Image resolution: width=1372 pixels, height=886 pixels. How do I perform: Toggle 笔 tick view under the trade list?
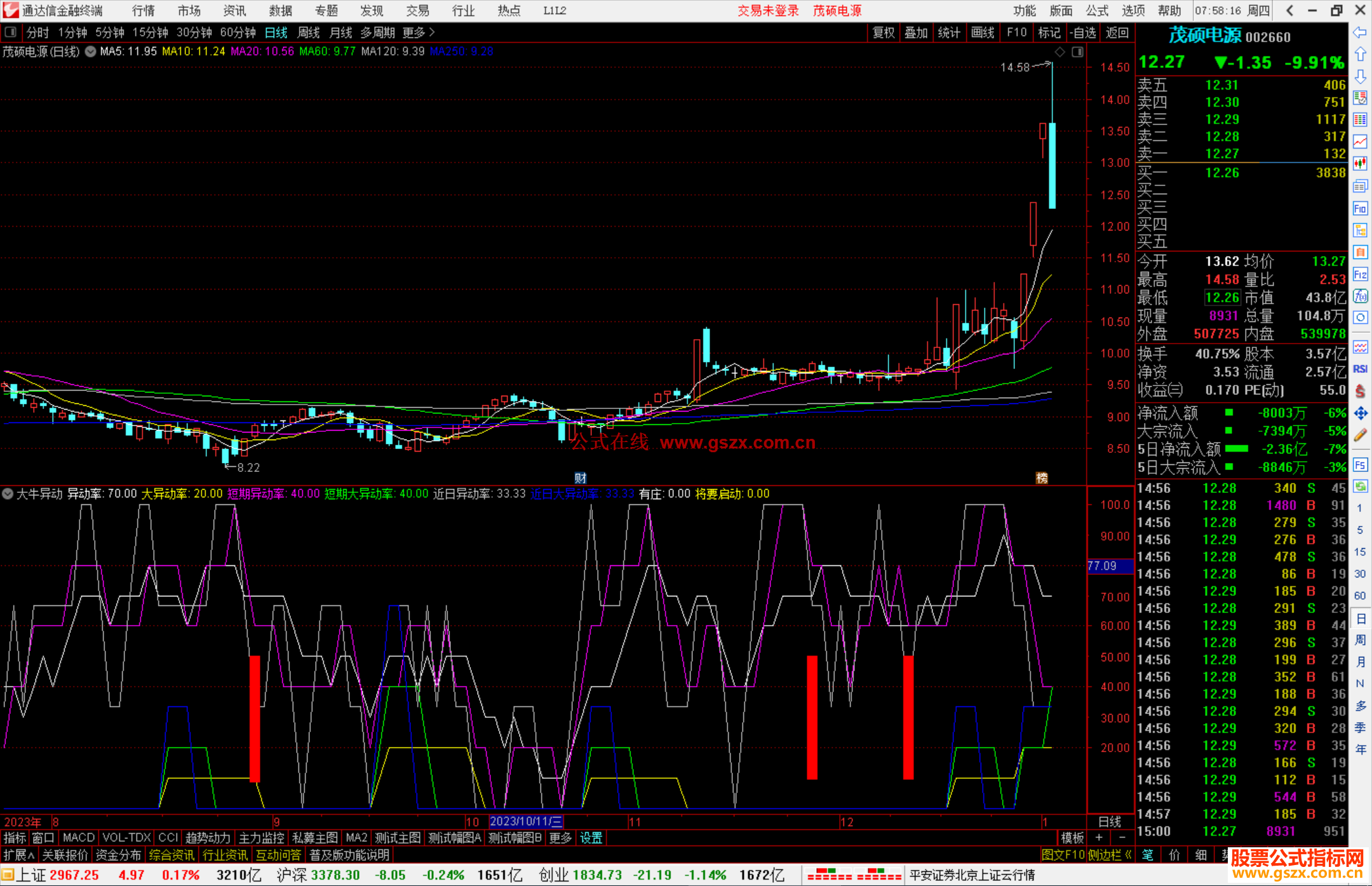[1147, 855]
